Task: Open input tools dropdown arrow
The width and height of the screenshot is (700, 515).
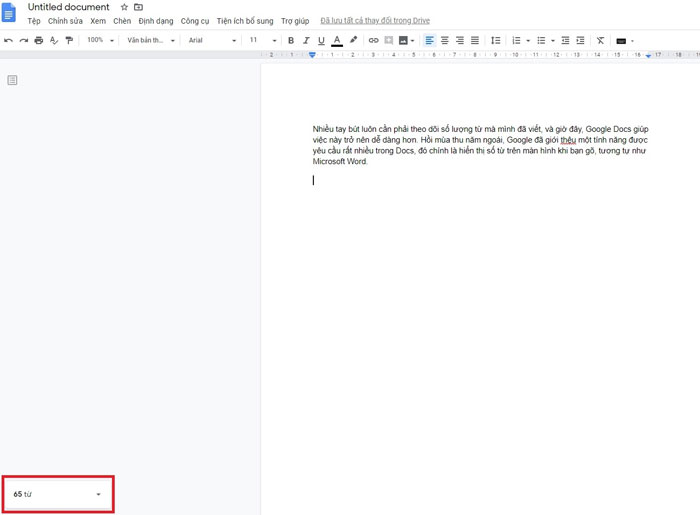Action: pos(632,41)
